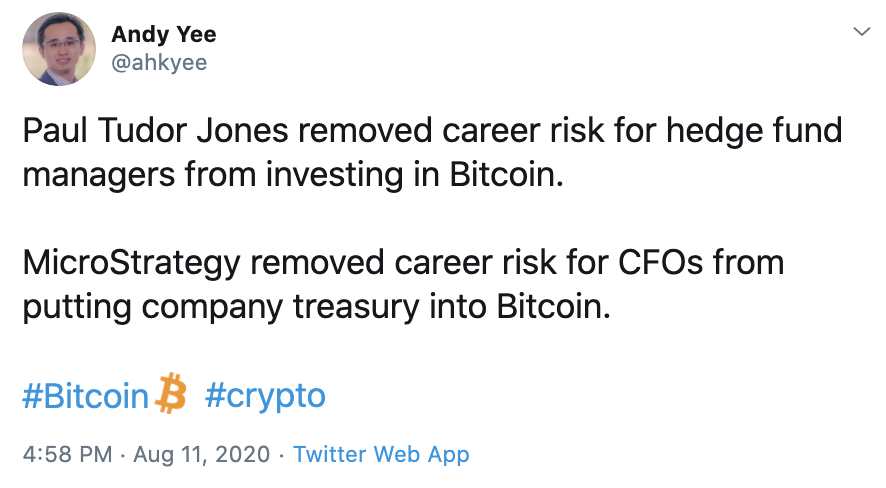Open the Twitter Web App source link
The image size is (886, 488).
tap(381, 455)
